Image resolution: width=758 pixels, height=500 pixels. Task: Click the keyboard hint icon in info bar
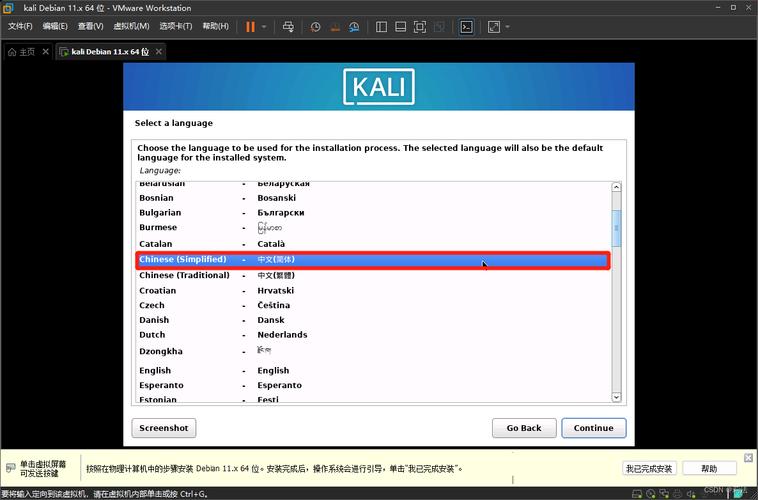pos(11,468)
